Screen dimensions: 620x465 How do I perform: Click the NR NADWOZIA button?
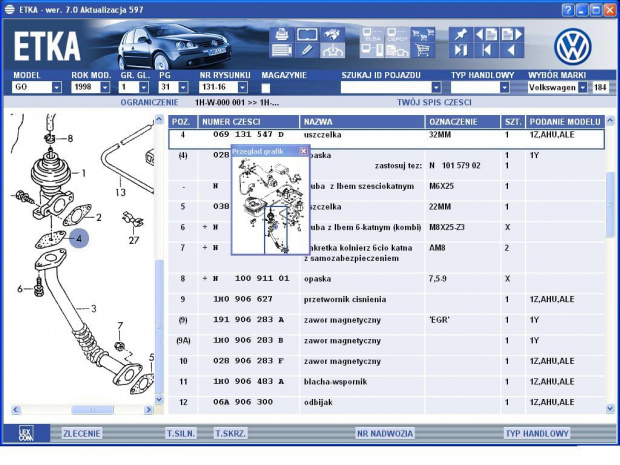coord(385,433)
